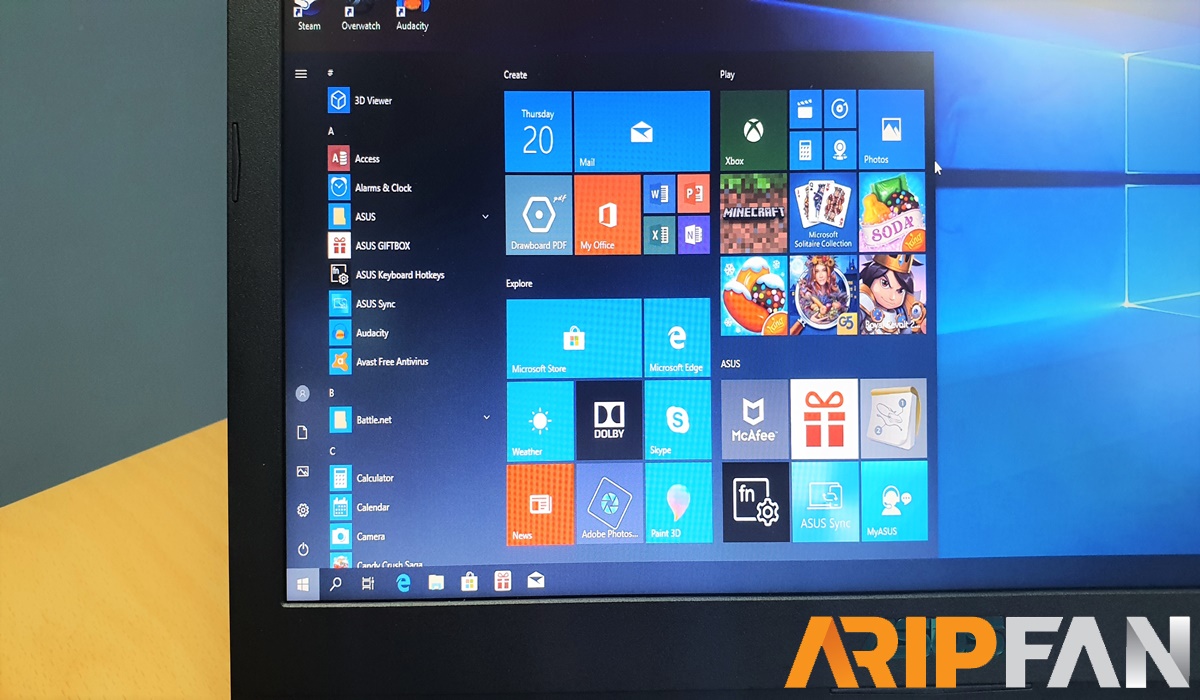Open Task View on the taskbar
The height and width of the screenshot is (700, 1200).
tap(368, 583)
